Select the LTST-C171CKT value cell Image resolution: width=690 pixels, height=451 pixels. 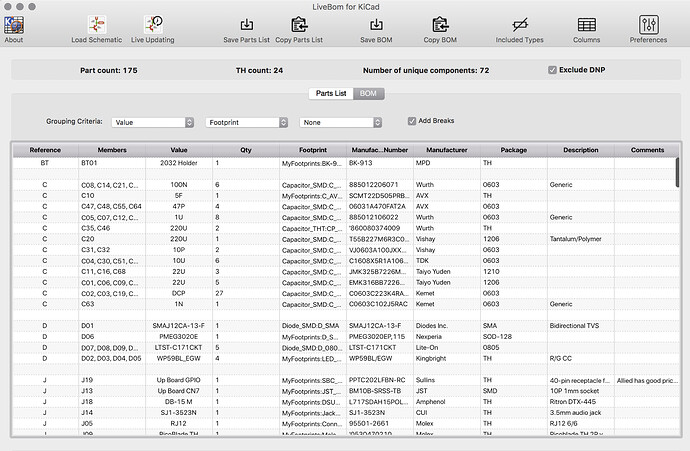tap(179, 348)
